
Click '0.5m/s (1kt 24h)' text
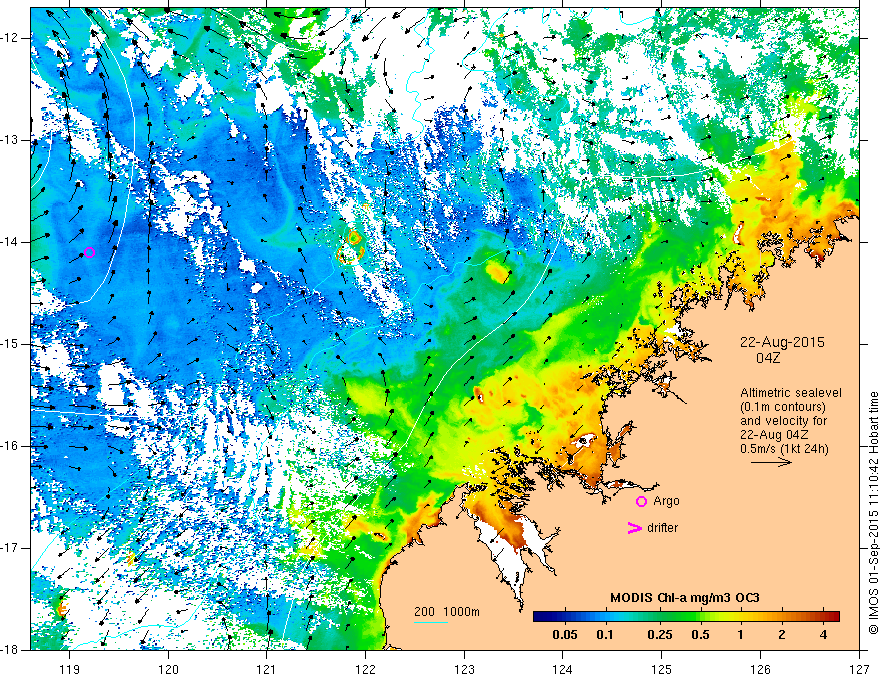coord(785,448)
